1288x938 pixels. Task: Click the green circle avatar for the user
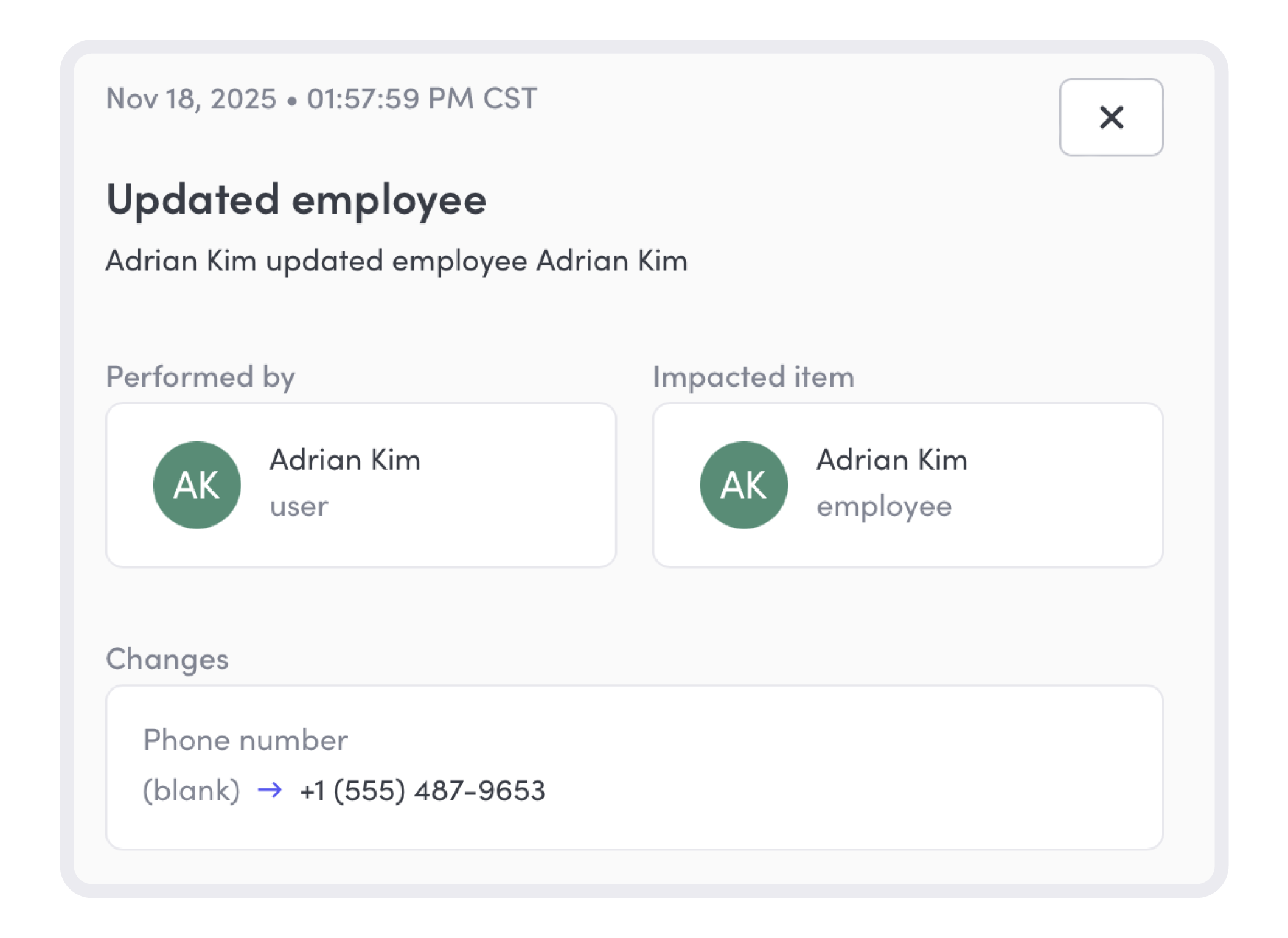(x=196, y=484)
